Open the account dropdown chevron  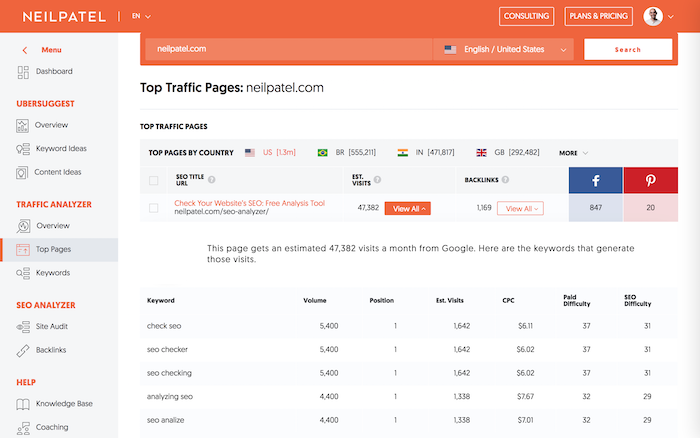point(671,17)
